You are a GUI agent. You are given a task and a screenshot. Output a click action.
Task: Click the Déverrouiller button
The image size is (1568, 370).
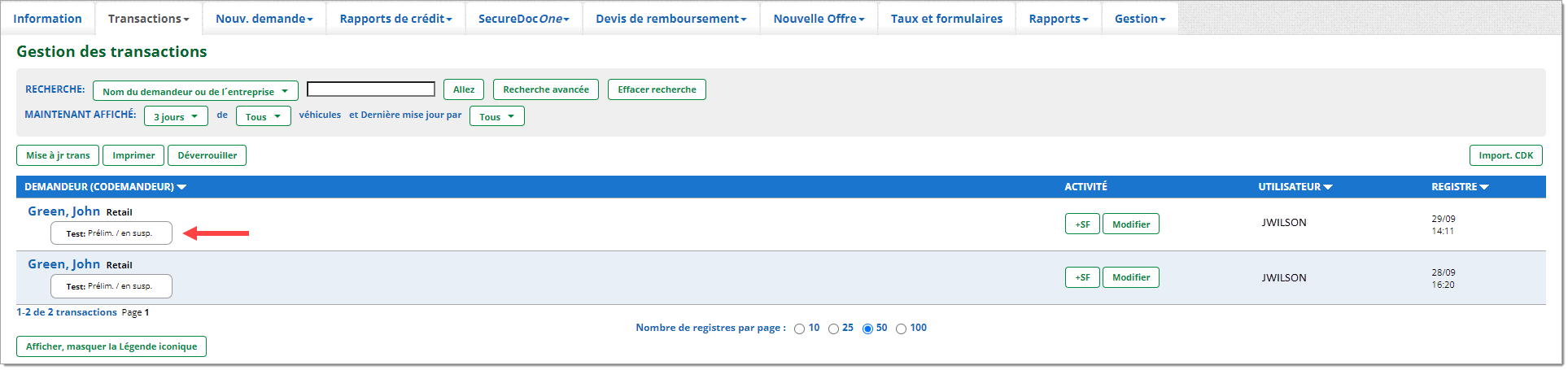207,155
